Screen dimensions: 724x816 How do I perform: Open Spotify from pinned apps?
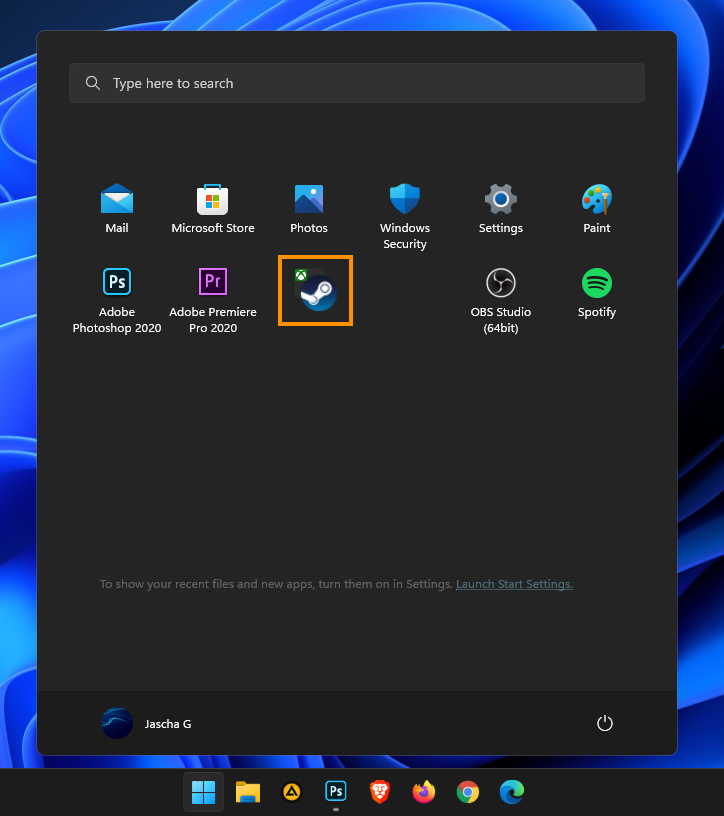596,293
